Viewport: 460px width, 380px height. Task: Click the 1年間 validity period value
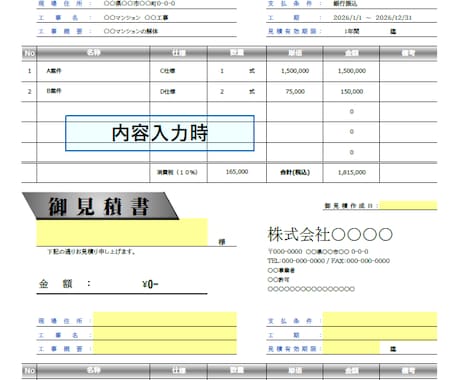(351, 31)
